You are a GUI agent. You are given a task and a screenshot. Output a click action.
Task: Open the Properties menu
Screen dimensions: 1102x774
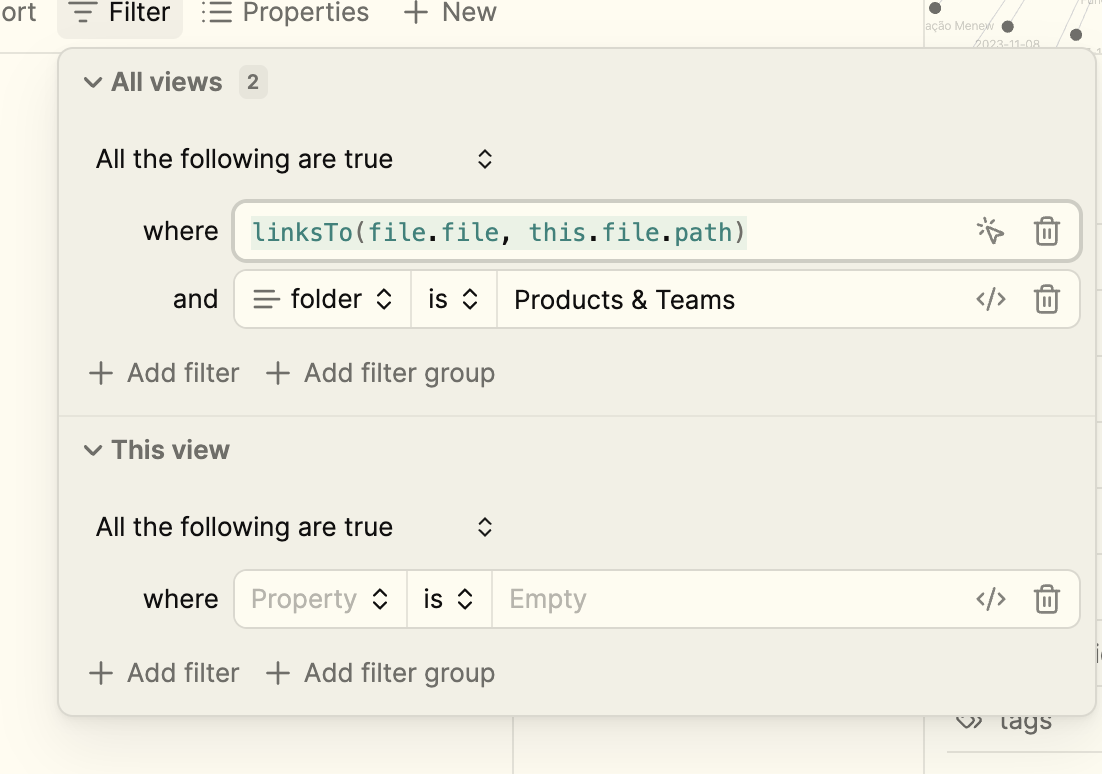pos(285,13)
